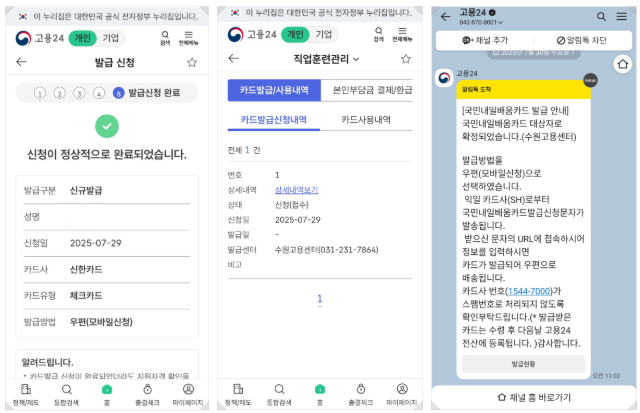
Task: Tap favorite star on 직업훈련관리 screen
Action: 405,59
